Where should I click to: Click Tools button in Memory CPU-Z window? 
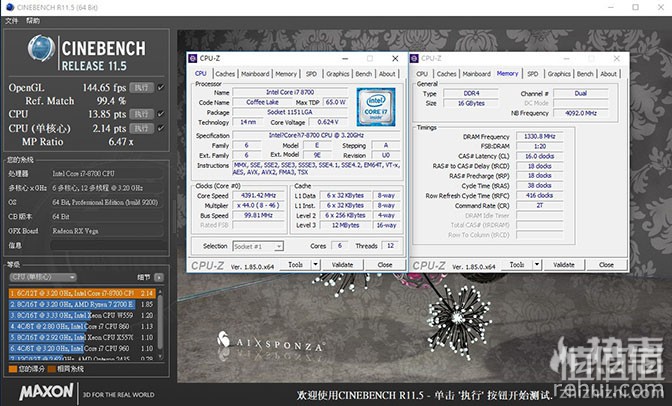tap(516, 265)
